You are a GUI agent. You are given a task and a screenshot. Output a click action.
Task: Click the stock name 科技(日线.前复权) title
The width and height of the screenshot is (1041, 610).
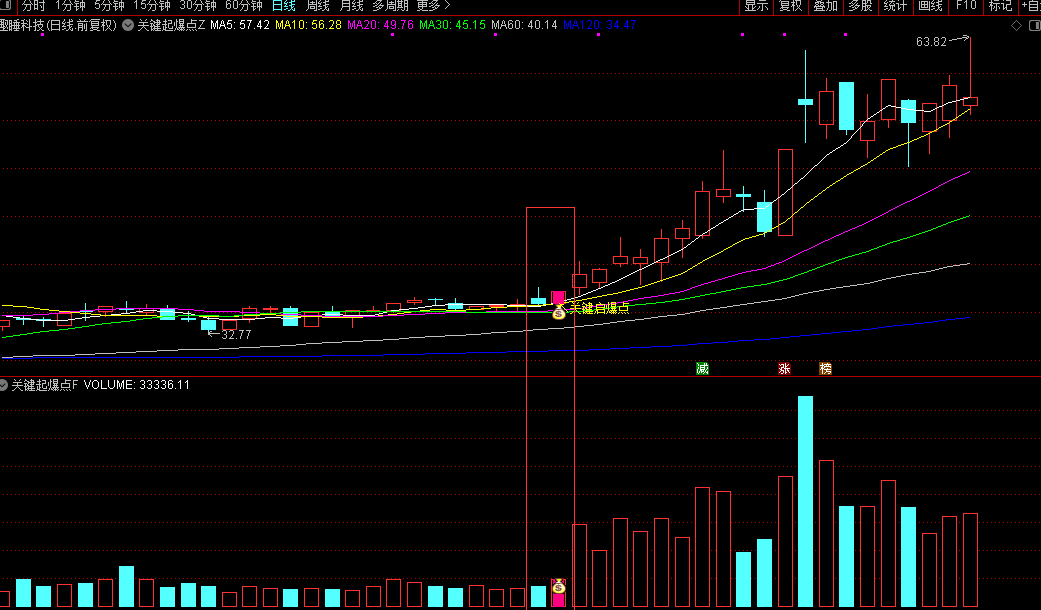tap(58, 25)
